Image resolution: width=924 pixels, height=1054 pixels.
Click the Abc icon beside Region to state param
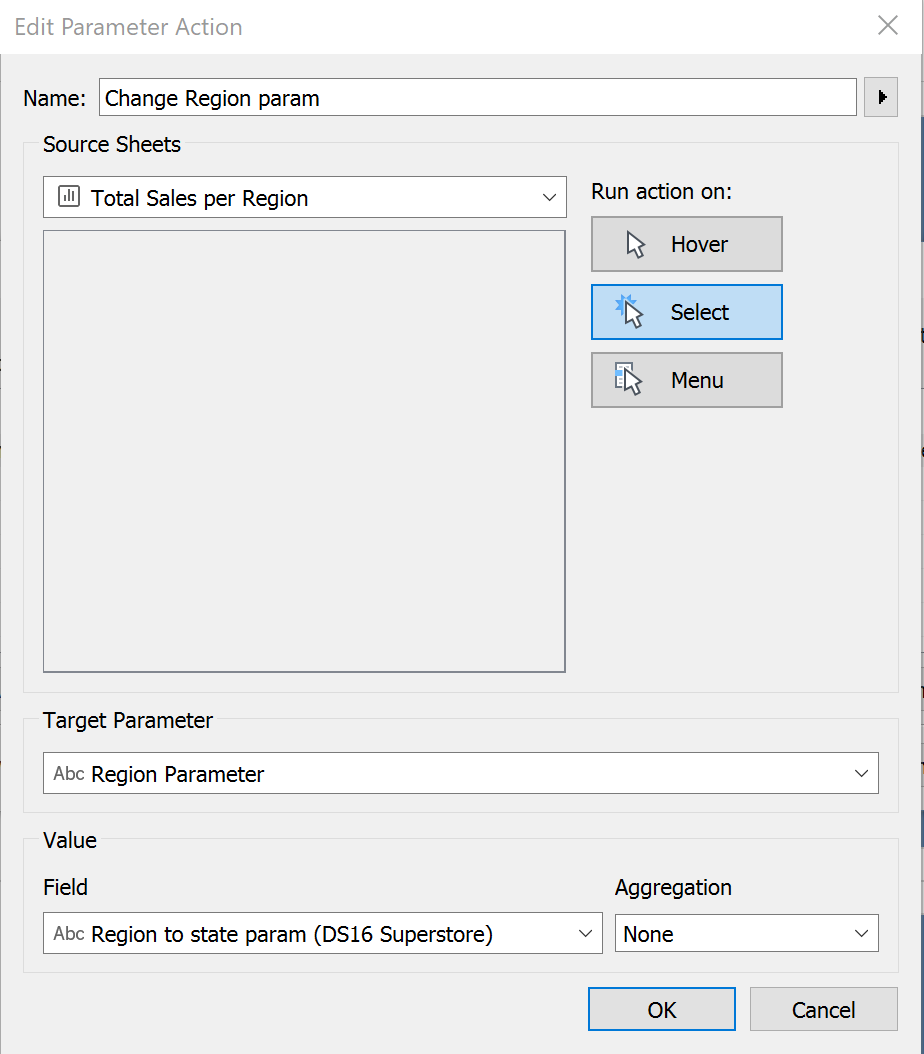coord(69,933)
